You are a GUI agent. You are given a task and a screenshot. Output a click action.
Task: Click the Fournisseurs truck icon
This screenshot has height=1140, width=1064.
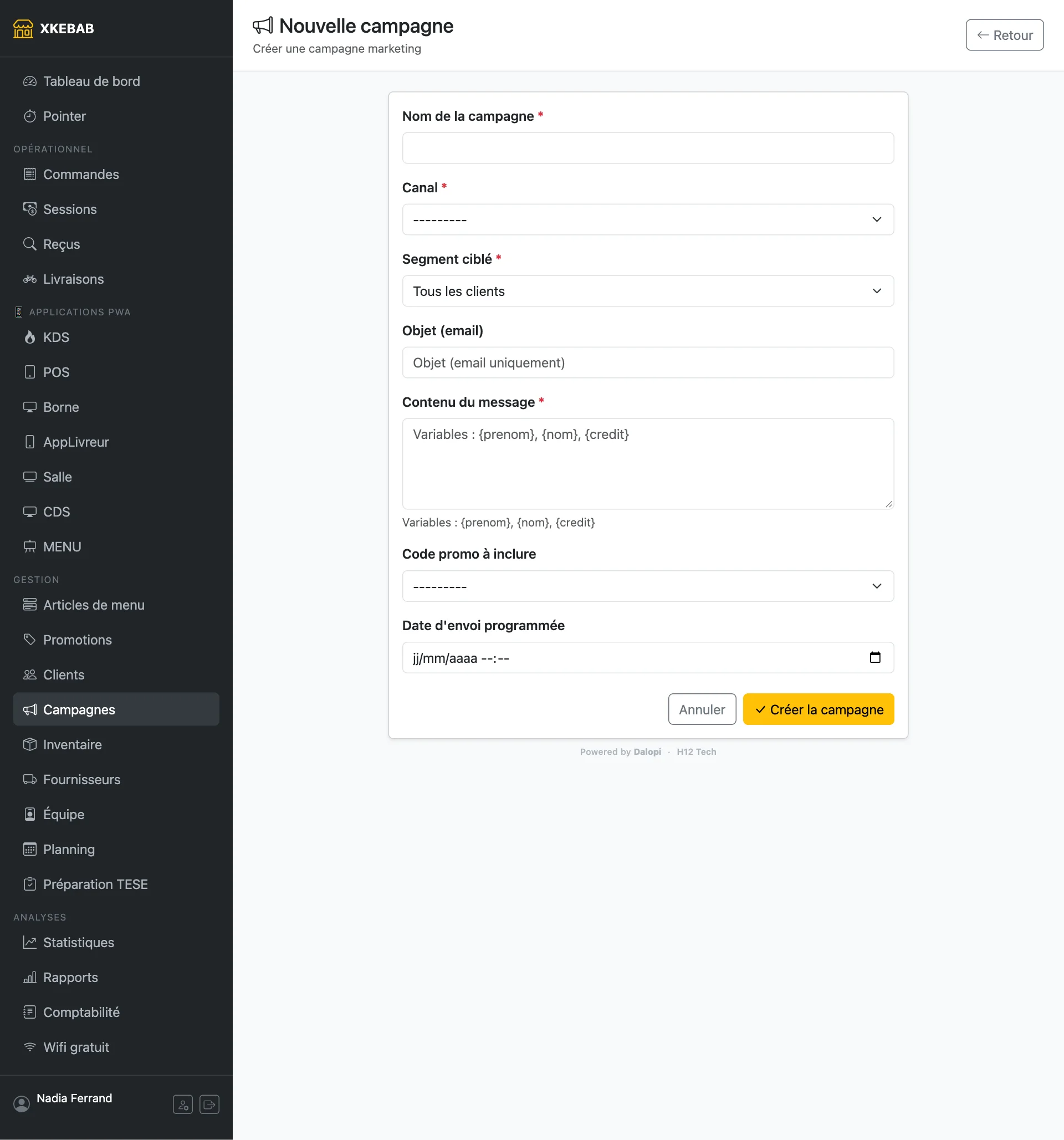30,779
